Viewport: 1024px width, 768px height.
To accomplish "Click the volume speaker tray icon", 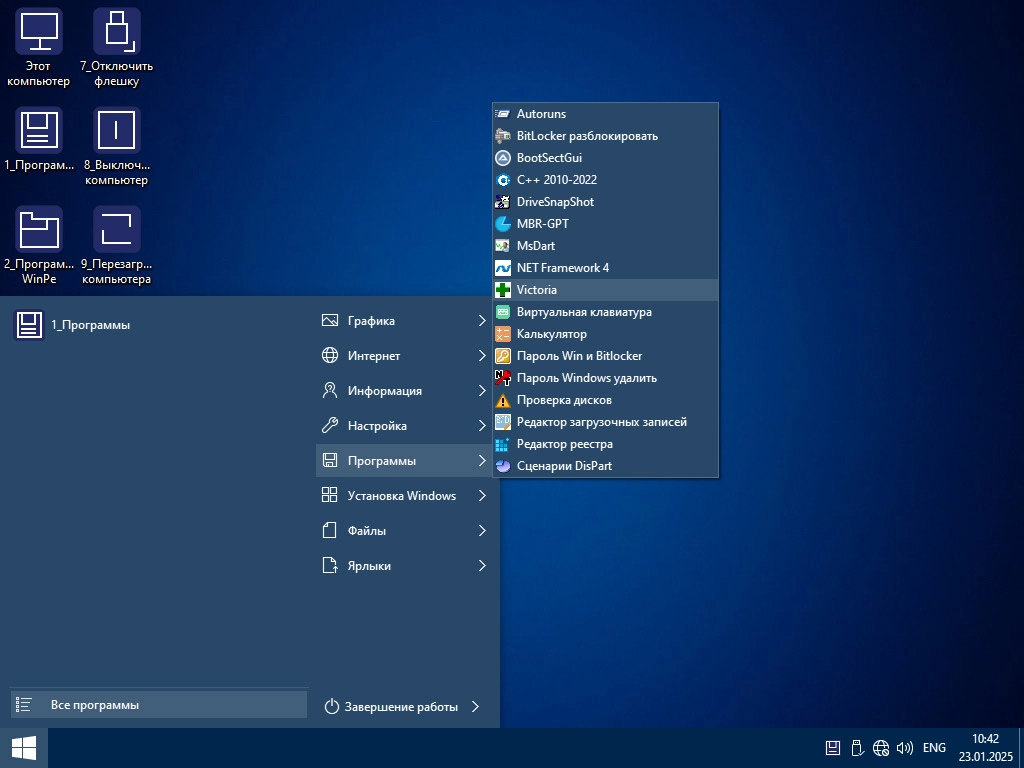I will coord(905,748).
